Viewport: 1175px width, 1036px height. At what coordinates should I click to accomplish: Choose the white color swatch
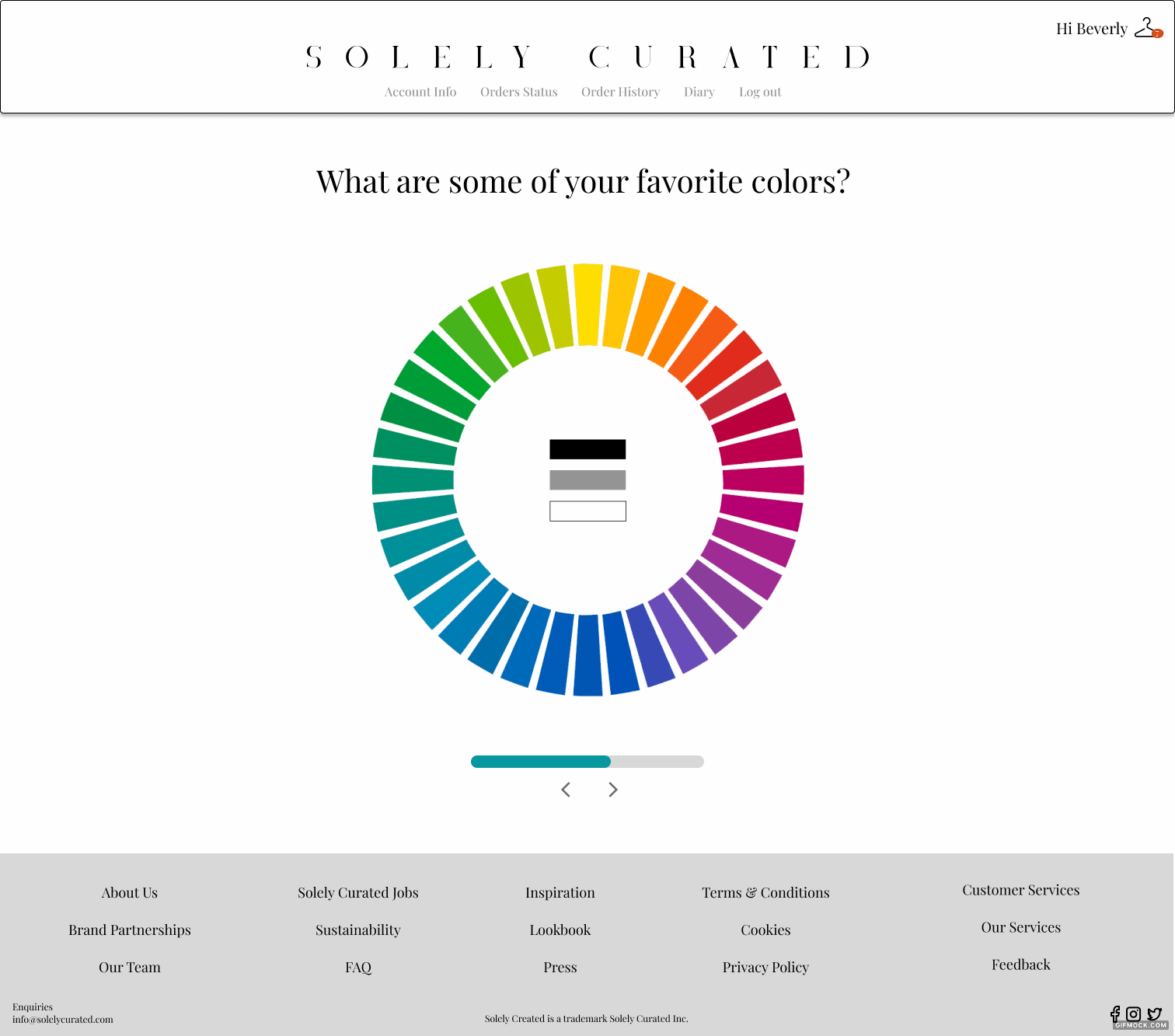[x=587, y=511]
